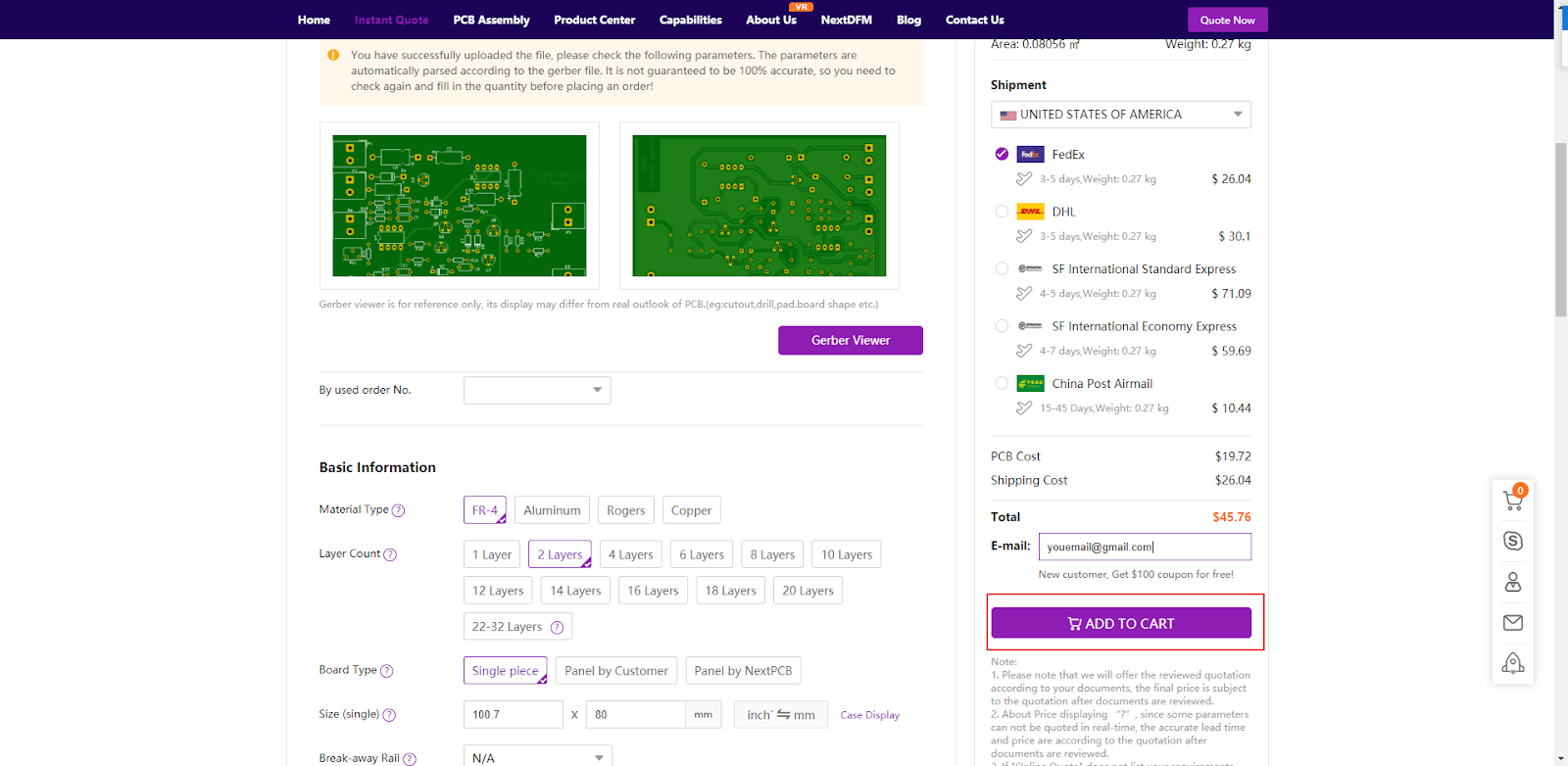Go to the Capabilities menu

(690, 20)
